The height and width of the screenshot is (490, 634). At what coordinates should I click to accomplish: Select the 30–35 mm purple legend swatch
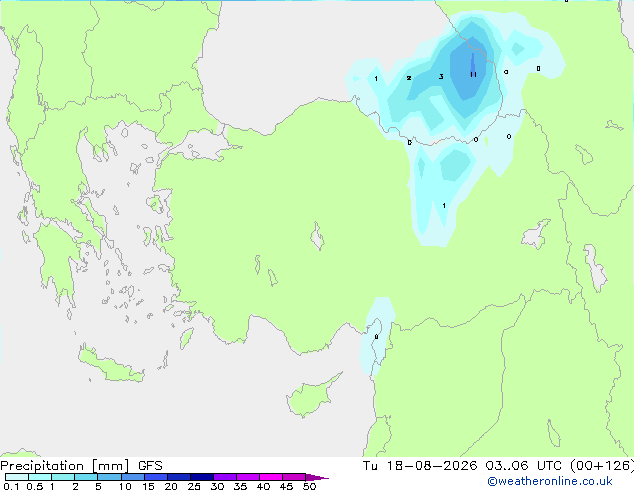225,477
